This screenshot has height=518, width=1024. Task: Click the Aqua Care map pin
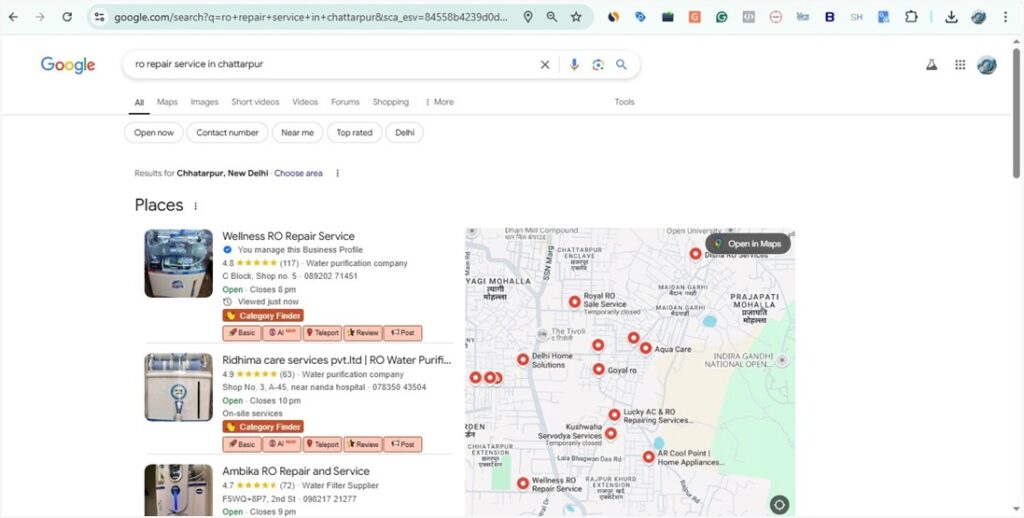pos(645,348)
